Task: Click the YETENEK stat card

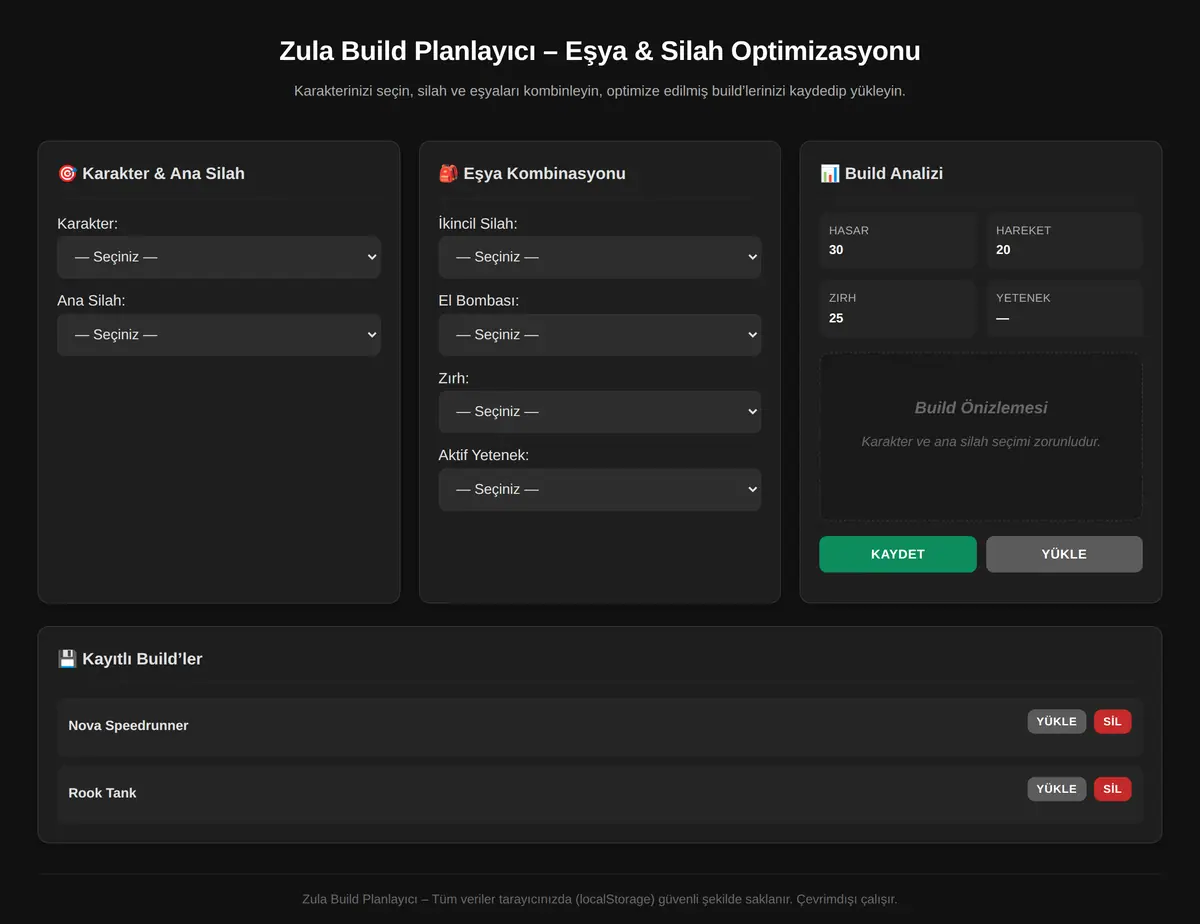Action: [1064, 308]
